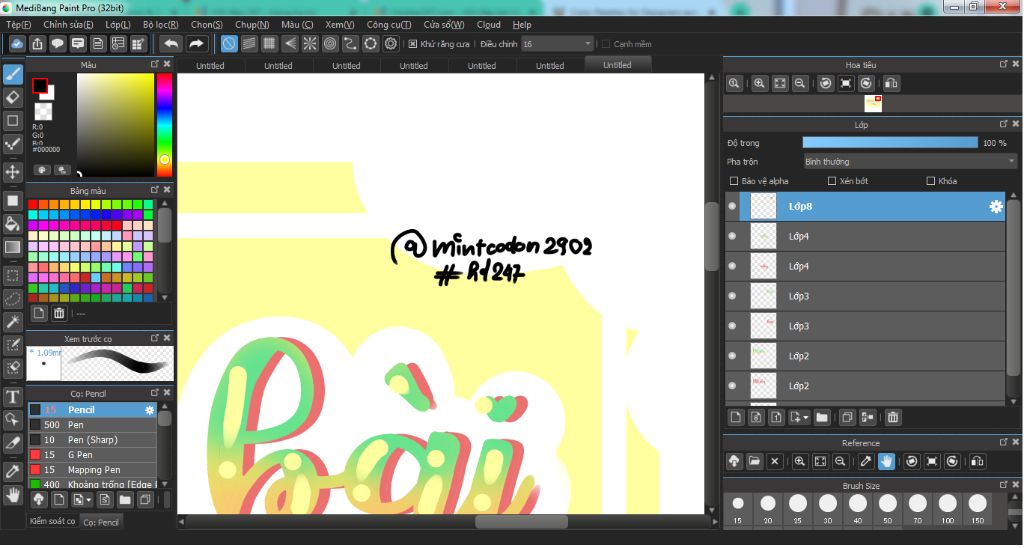The height and width of the screenshot is (548, 1024).
Task: Select the Lớp8 layer row
Action: 865,206
